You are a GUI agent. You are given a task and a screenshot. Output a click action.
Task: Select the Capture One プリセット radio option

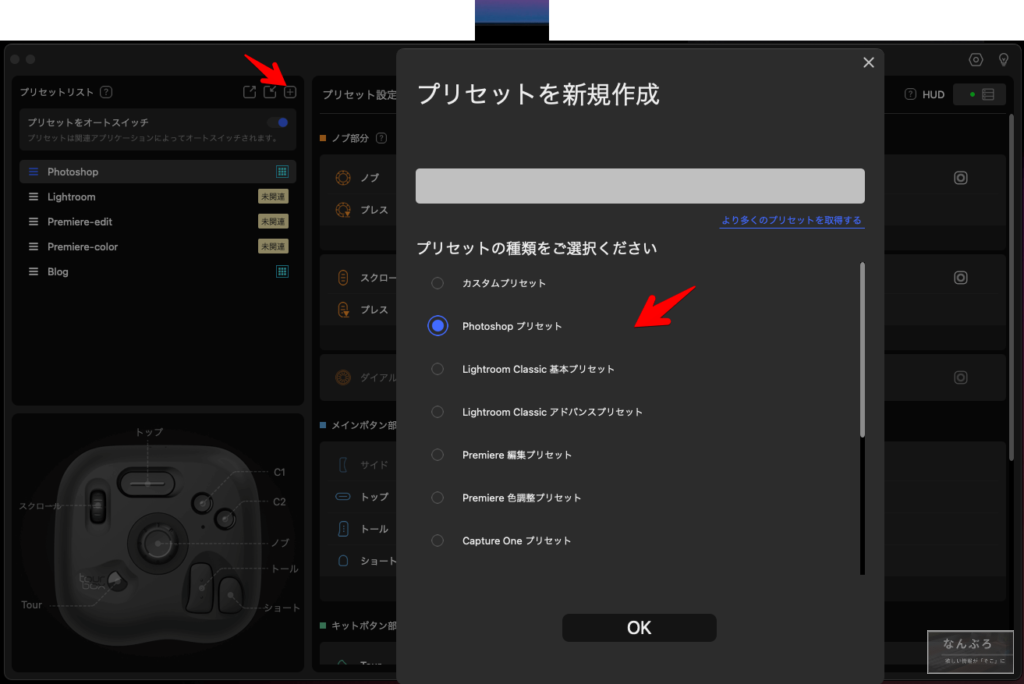coord(437,541)
